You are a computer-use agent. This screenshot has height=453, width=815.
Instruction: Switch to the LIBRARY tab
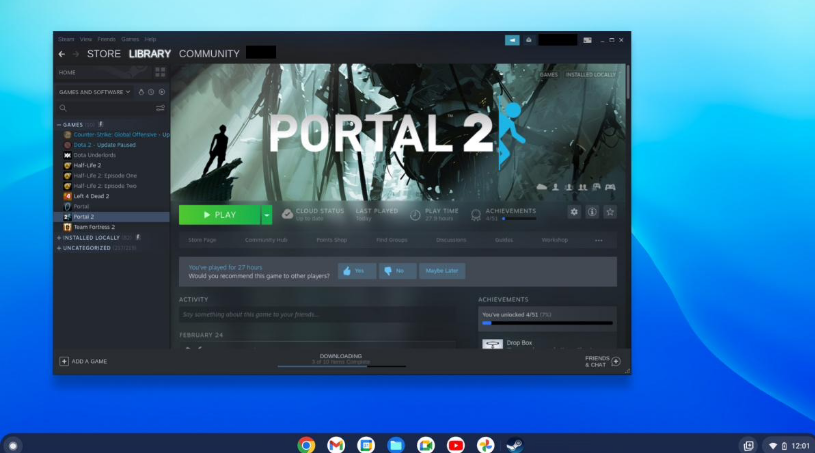[150, 54]
